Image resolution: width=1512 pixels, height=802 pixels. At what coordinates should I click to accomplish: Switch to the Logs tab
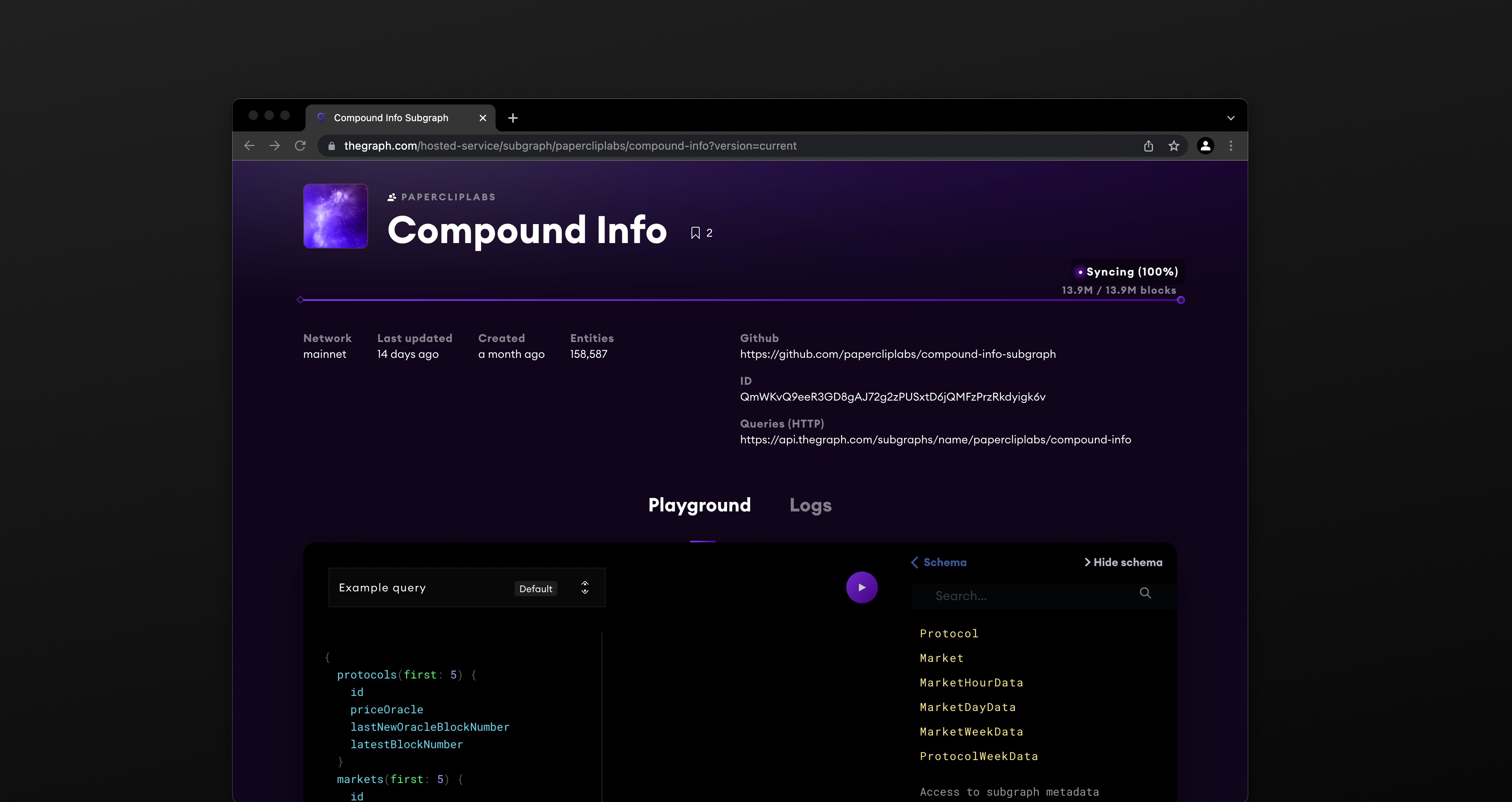click(x=810, y=505)
